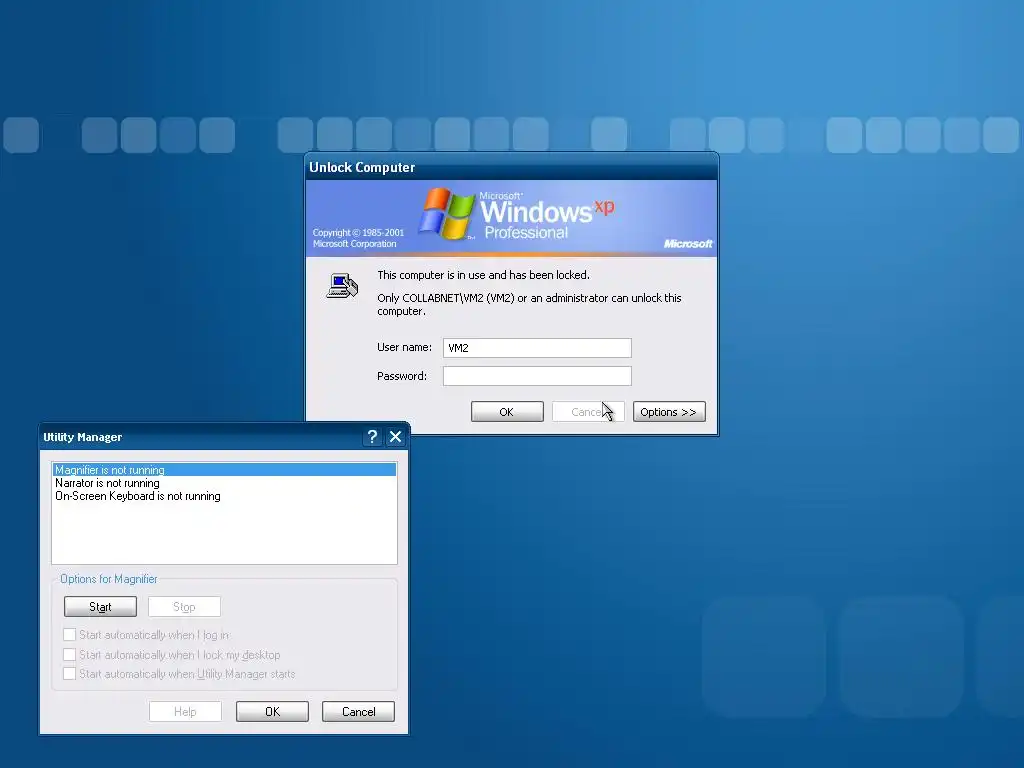
Task: Close the Utility Manager window
Action: click(x=395, y=437)
